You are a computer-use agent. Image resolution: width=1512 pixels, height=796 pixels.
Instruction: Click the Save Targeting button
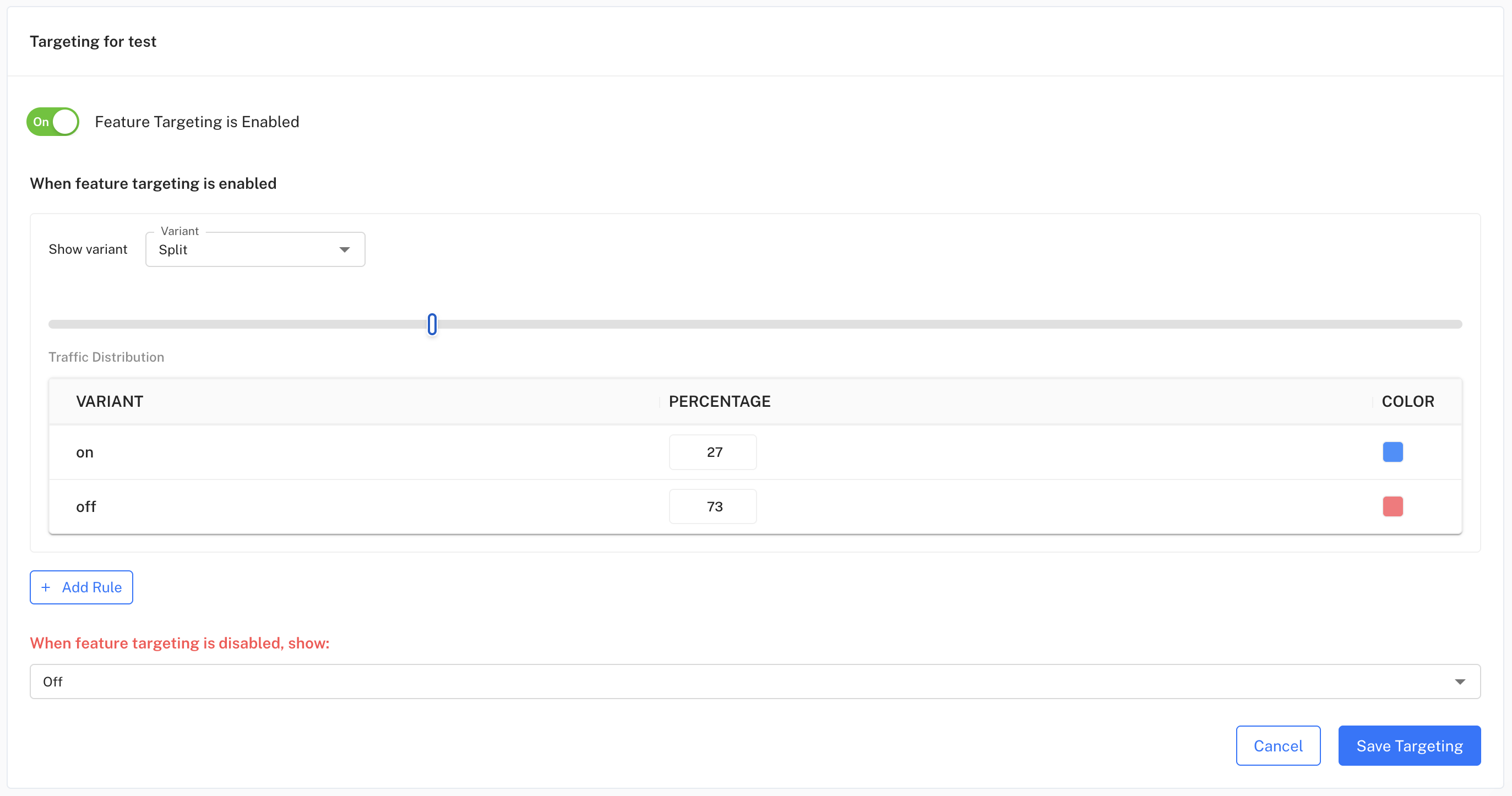[x=1408, y=745]
